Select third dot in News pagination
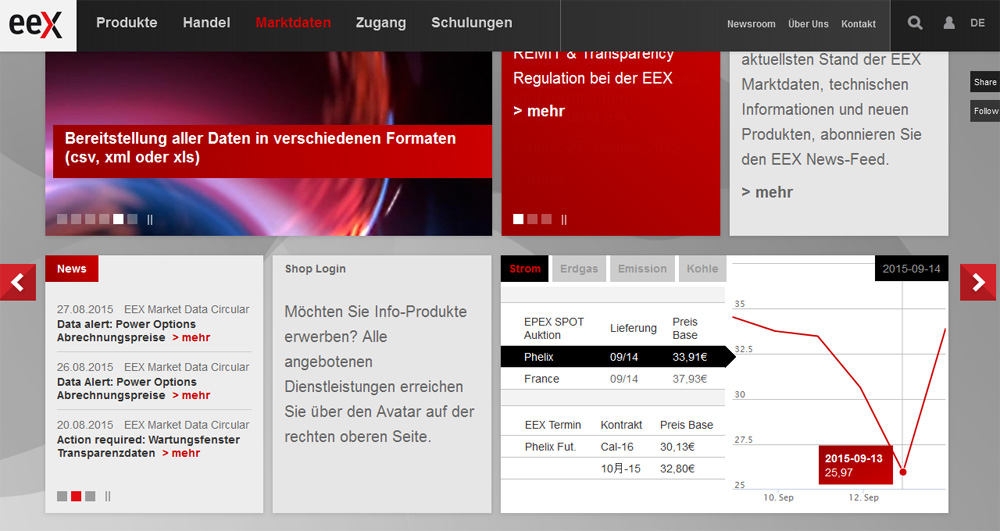This screenshot has width=1000, height=531. (90, 496)
